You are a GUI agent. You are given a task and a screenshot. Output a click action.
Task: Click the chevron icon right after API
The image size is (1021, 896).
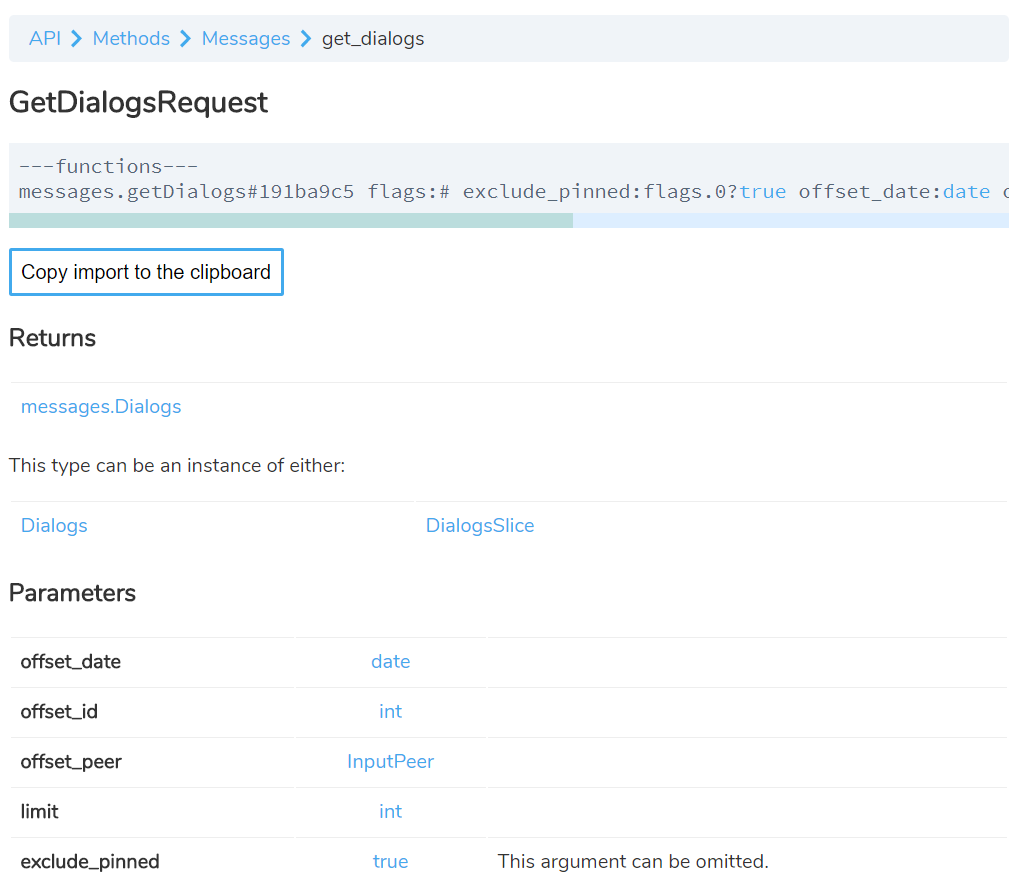pyautogui.click(x=77, y=39)
